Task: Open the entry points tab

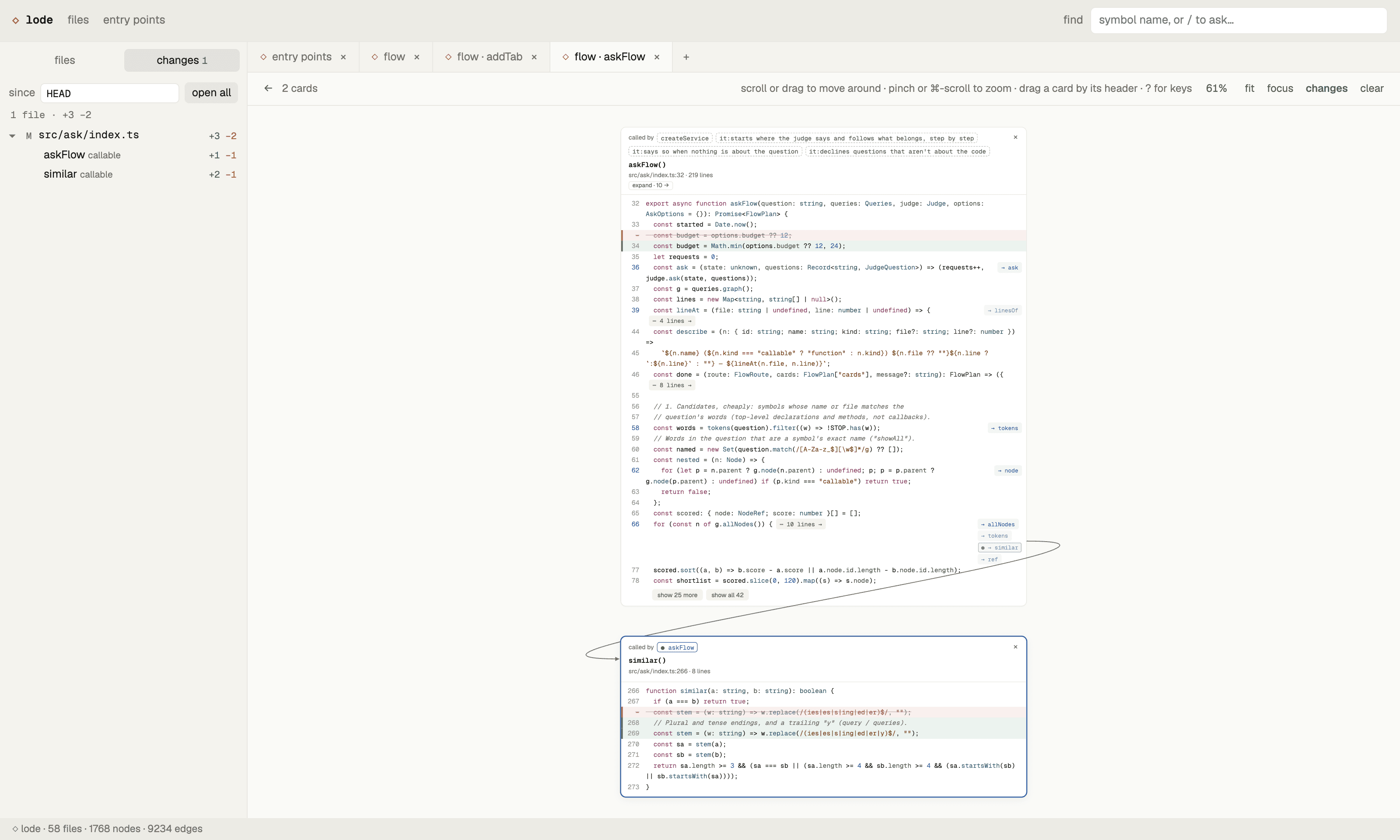Action: [x=301, y=57]
